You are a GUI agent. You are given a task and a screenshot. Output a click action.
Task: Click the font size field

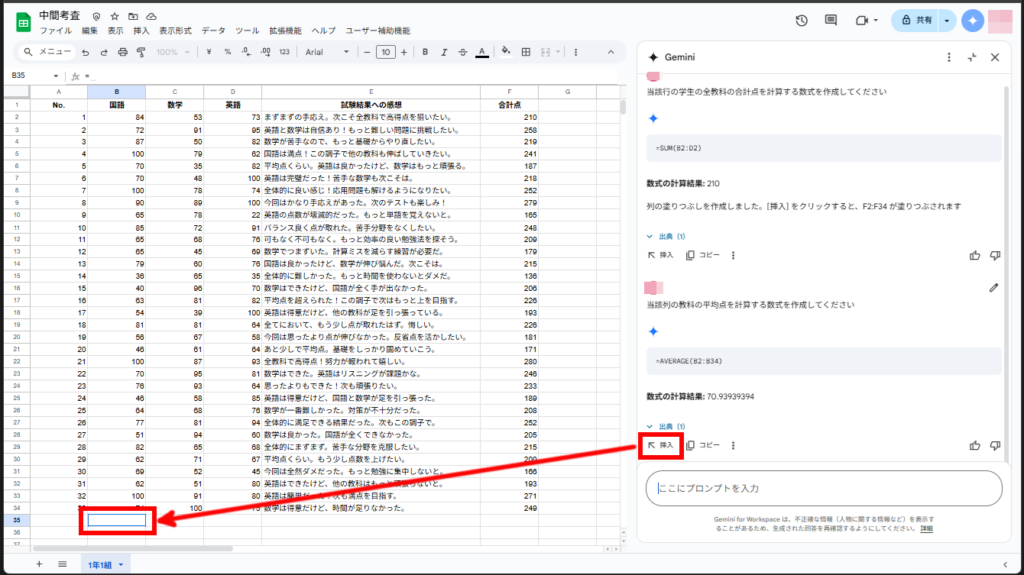(x=385, y=52)
